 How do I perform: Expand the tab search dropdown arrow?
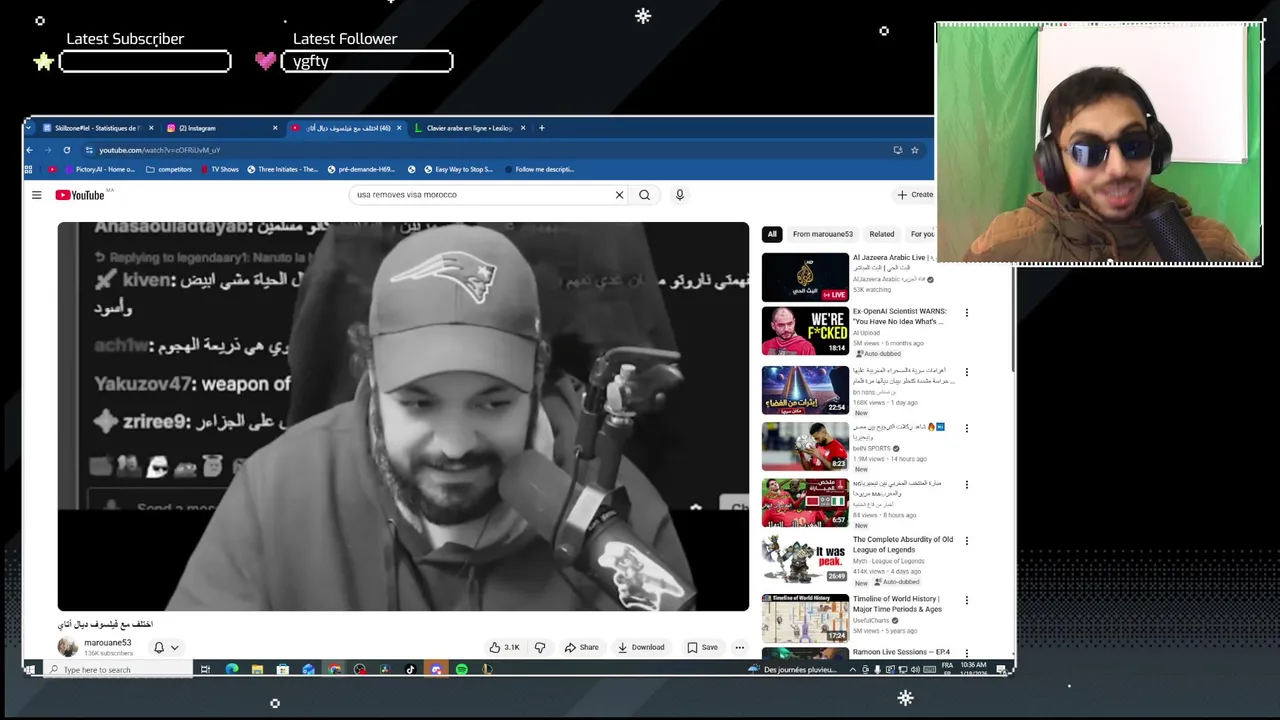coord(29,128)
